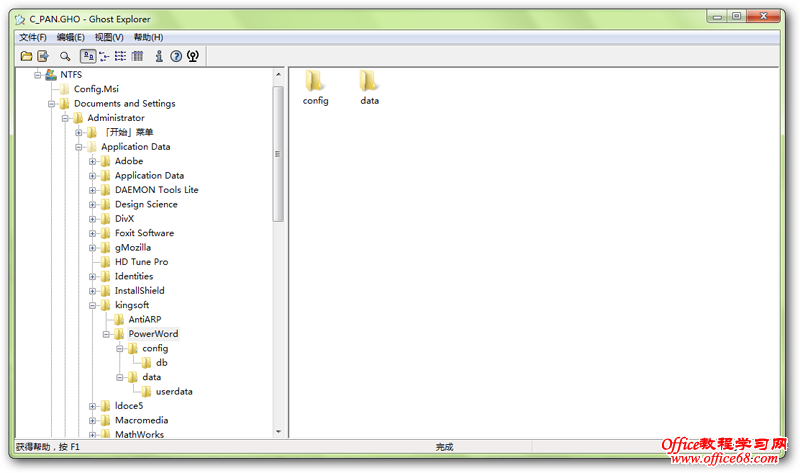This screenshot has width=800, height=473.
Task: Collapse the data node in tree
Action: (120, 378)
